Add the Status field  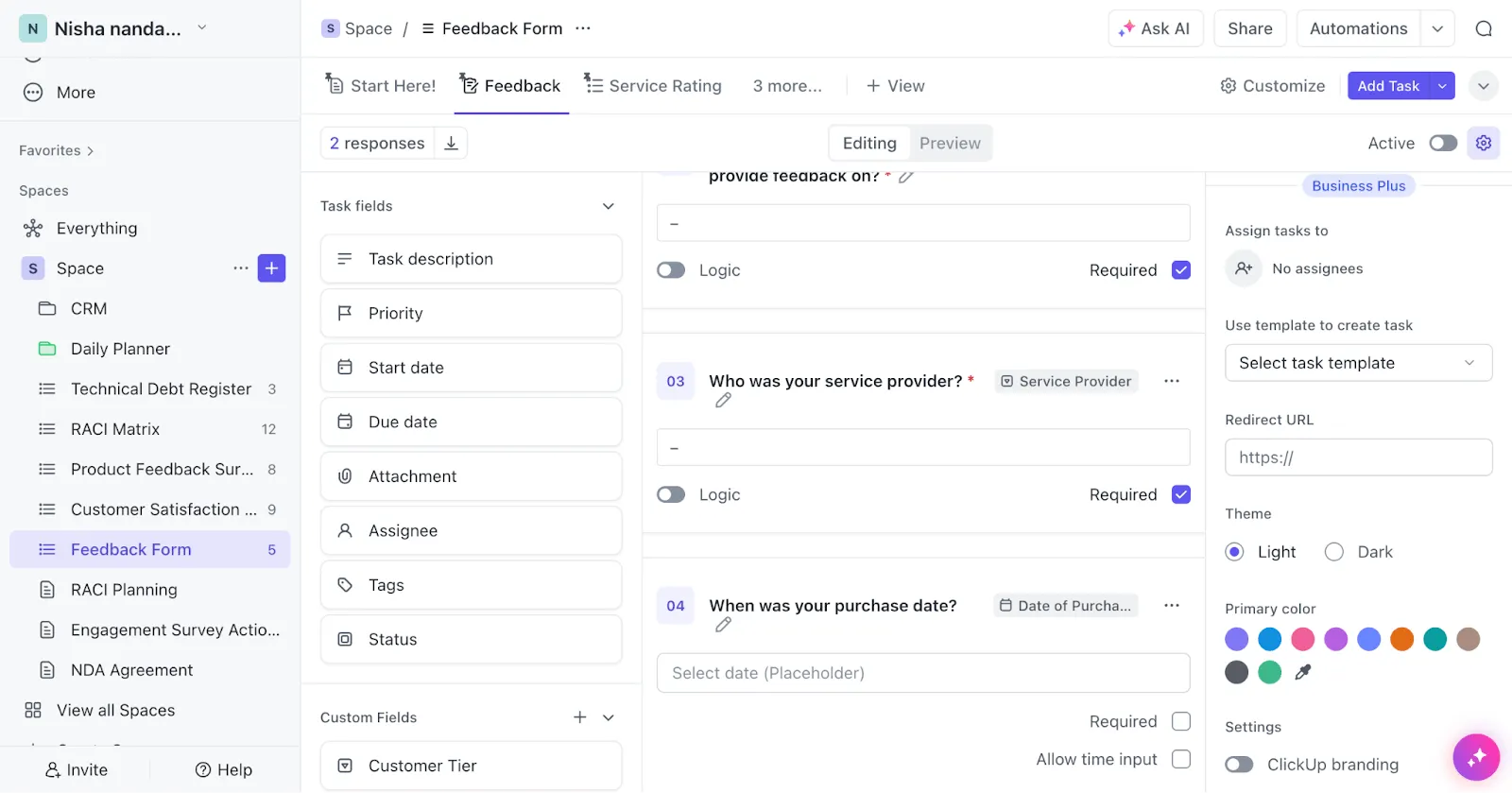pos(471,639)
